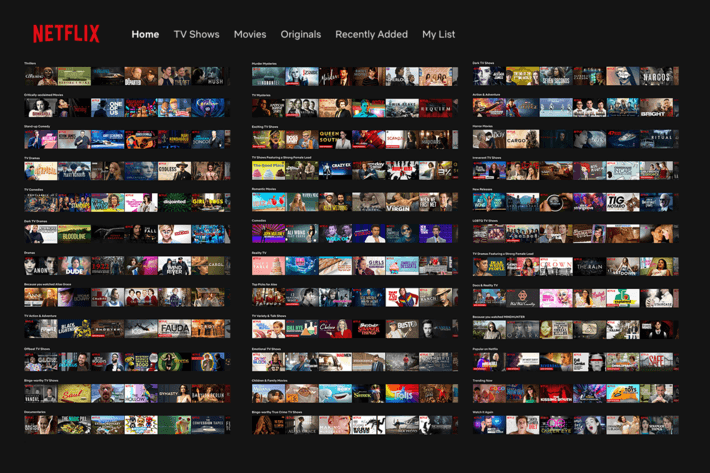Choose Cargo in Horror Movies row
The height and width of the screenshot is (473, 710).
tap(523, 139)
